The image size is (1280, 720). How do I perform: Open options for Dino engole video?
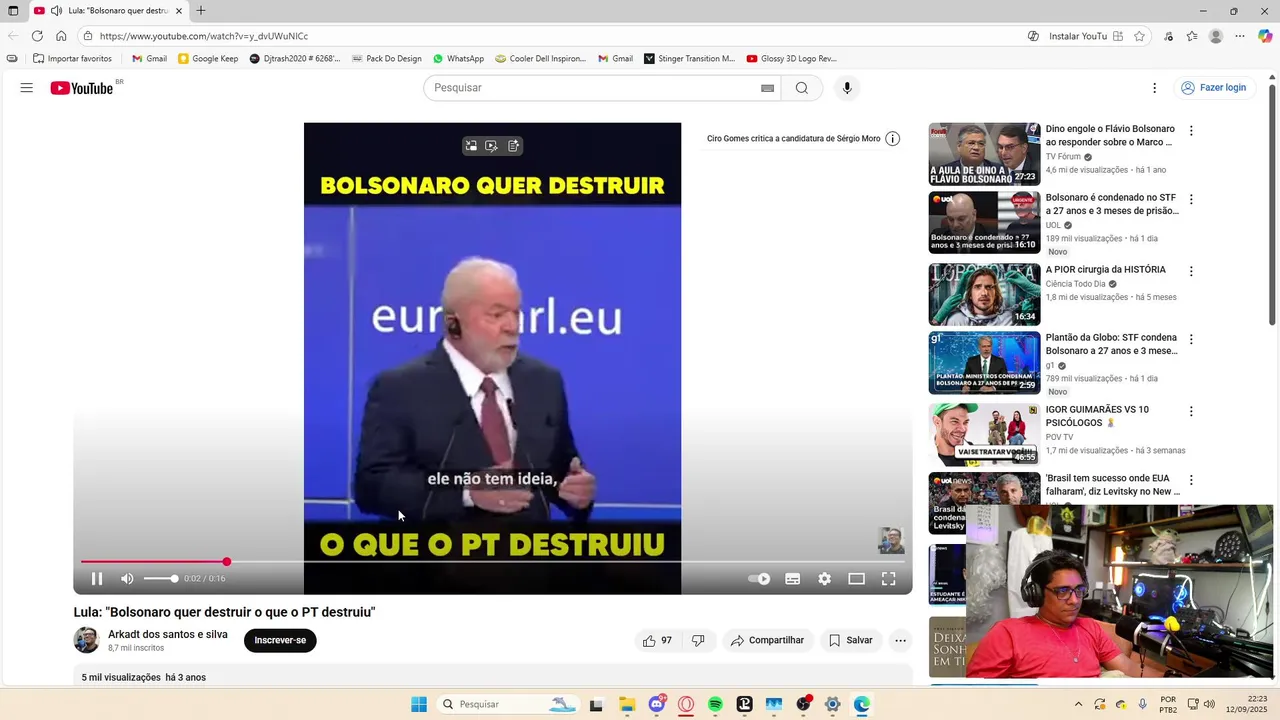point(1191,131)
